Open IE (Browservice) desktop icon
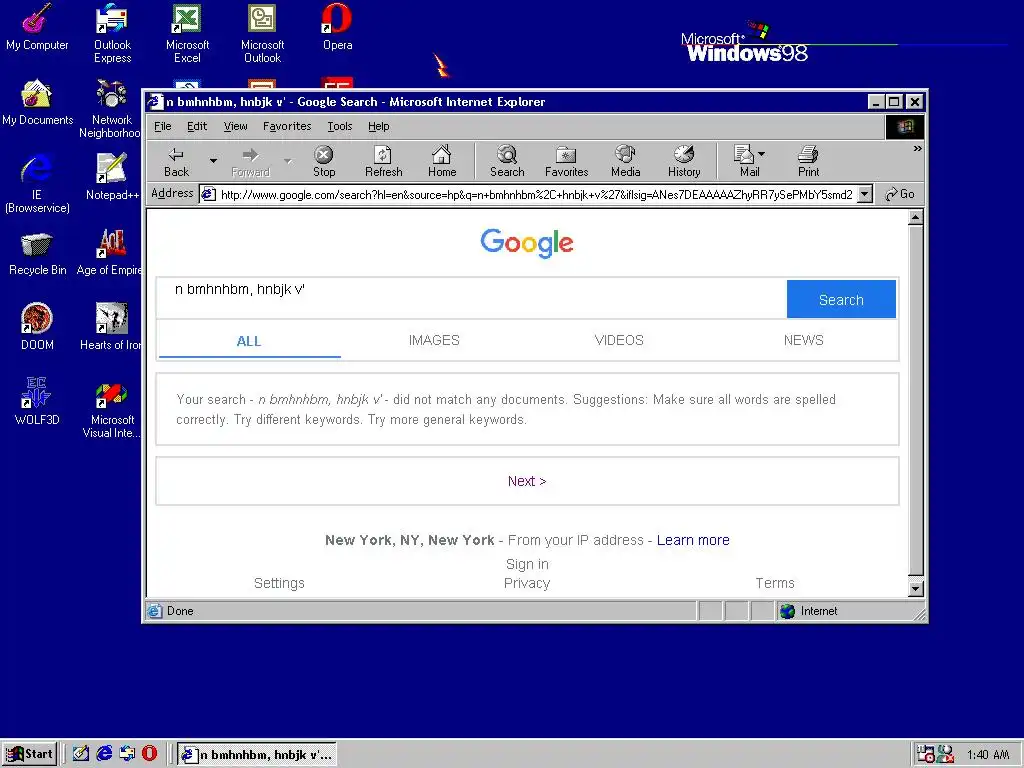The image size is (1024, 768). coord(37,184)
